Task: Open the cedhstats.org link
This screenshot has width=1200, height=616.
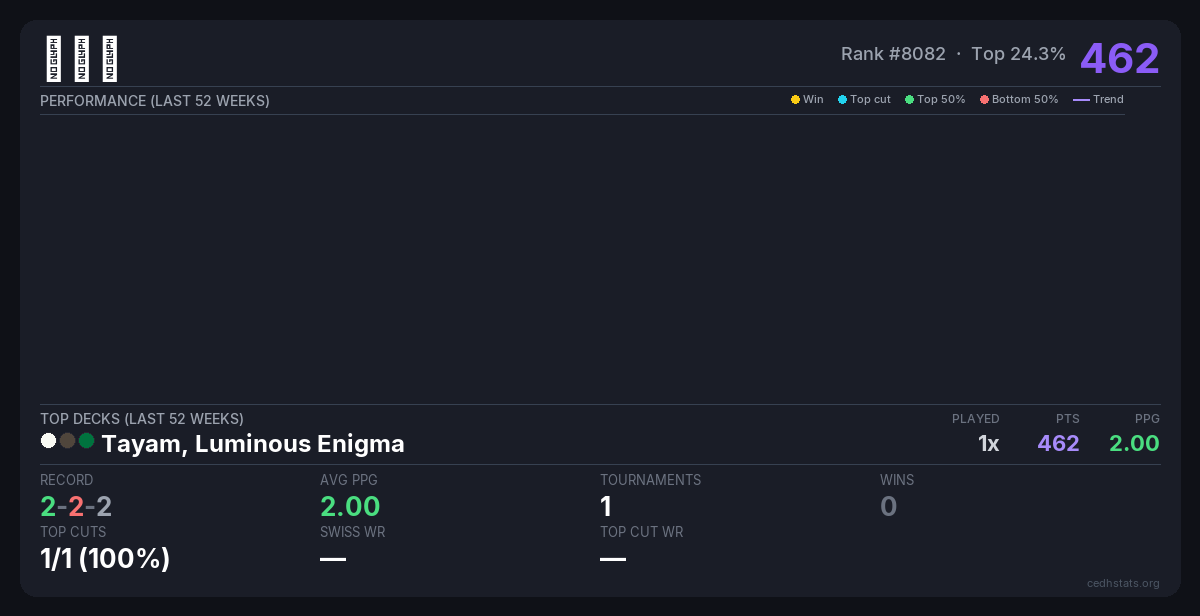Action: [x=1123, y=583]
